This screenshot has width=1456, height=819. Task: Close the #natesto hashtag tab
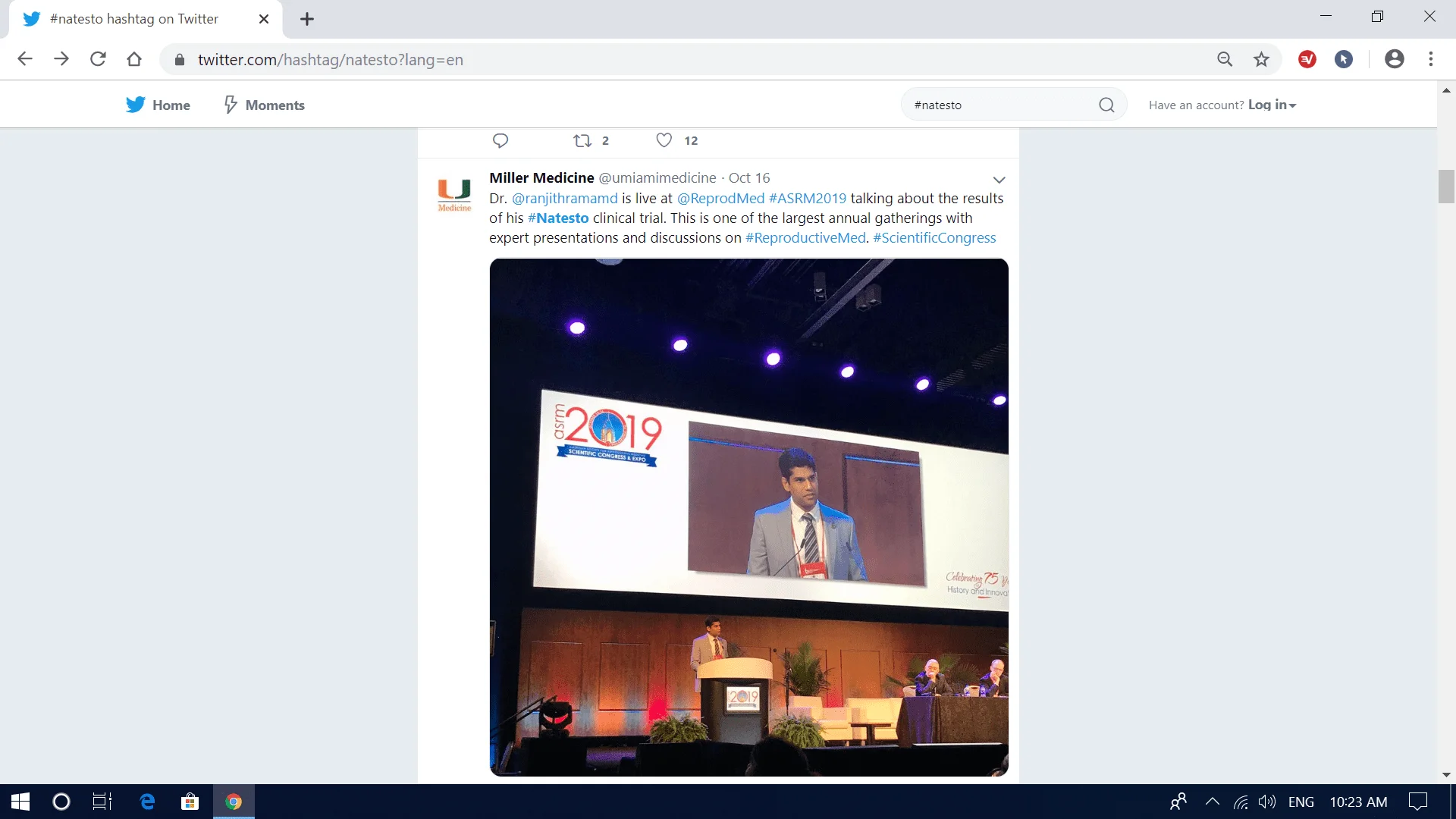(x=264, y=19)
